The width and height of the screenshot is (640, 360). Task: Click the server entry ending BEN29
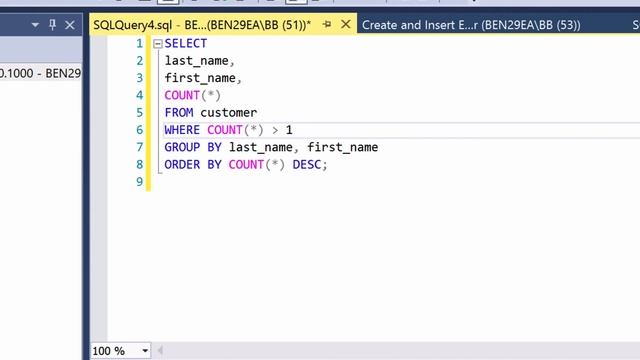coord(40,73)
